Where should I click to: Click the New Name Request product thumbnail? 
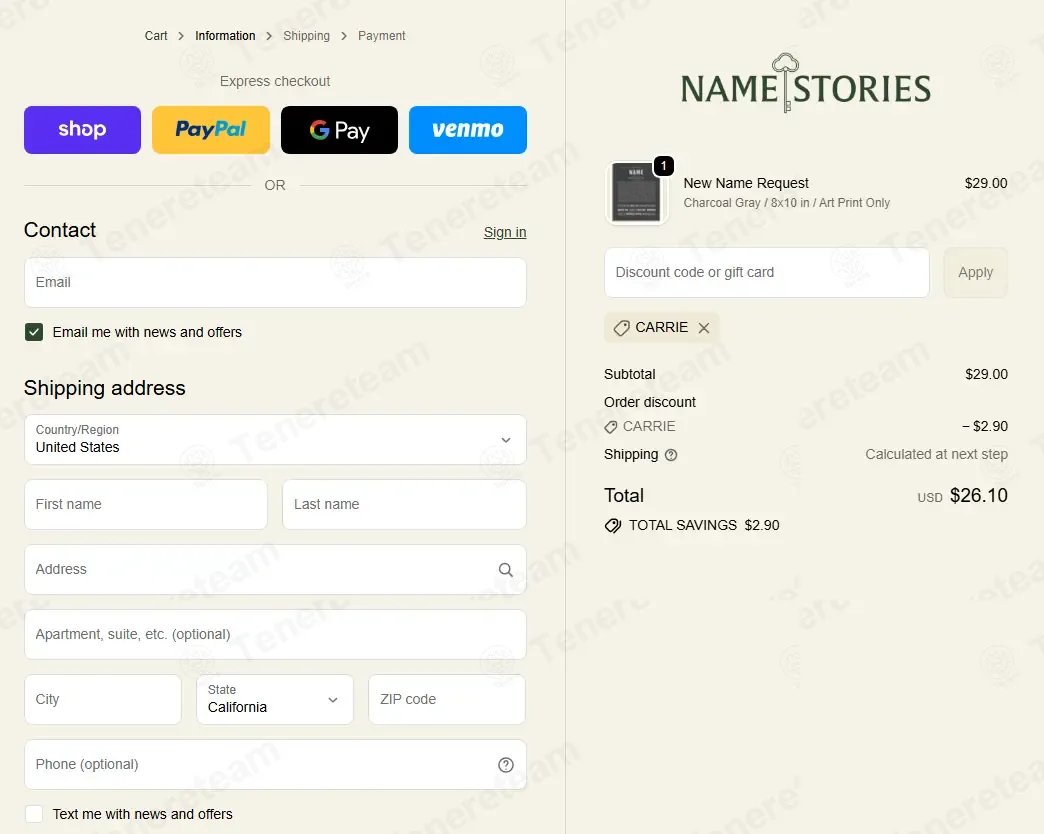coord(637,192)
